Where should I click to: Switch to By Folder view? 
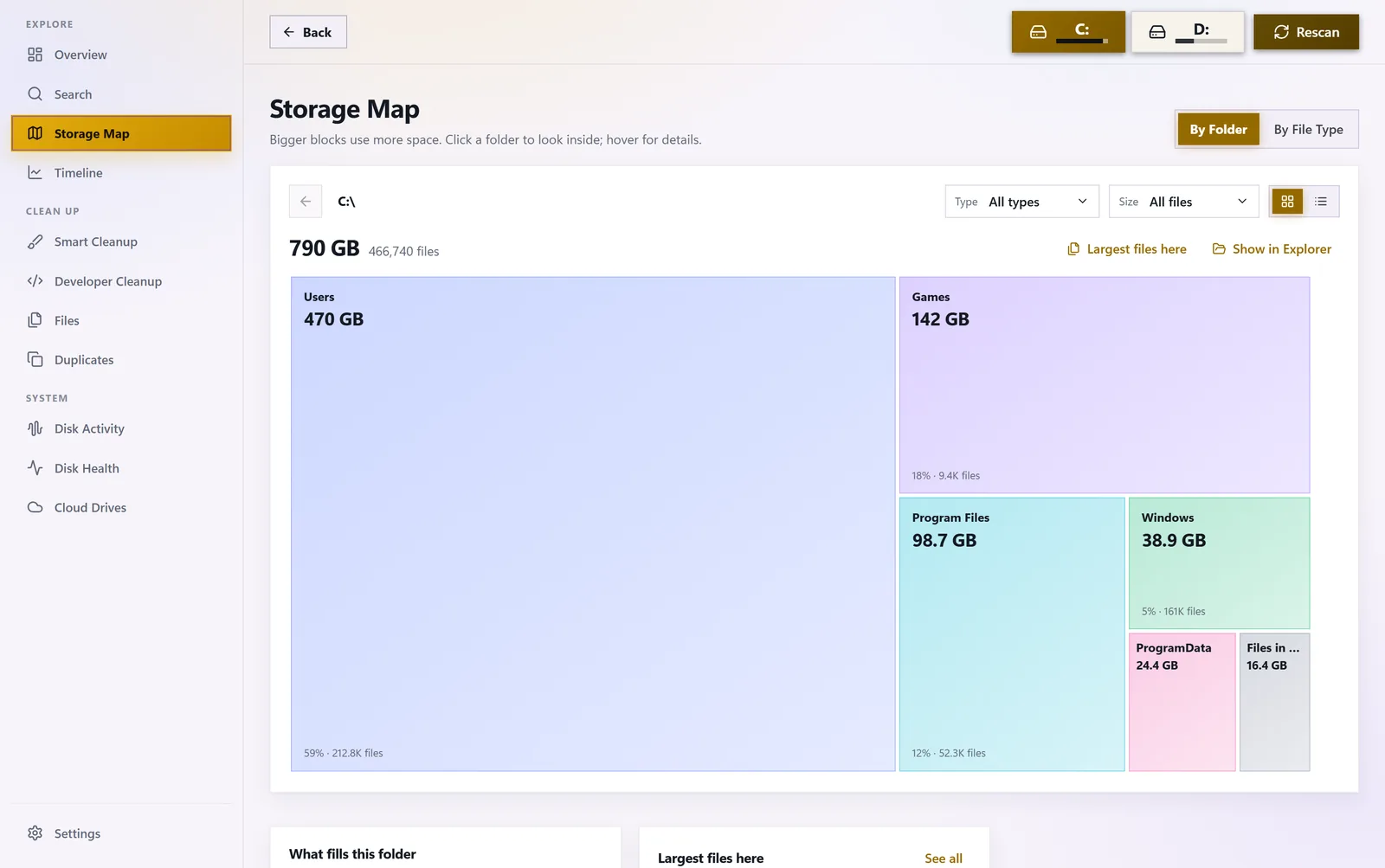pyautogui.click(x=1218, y=129)
